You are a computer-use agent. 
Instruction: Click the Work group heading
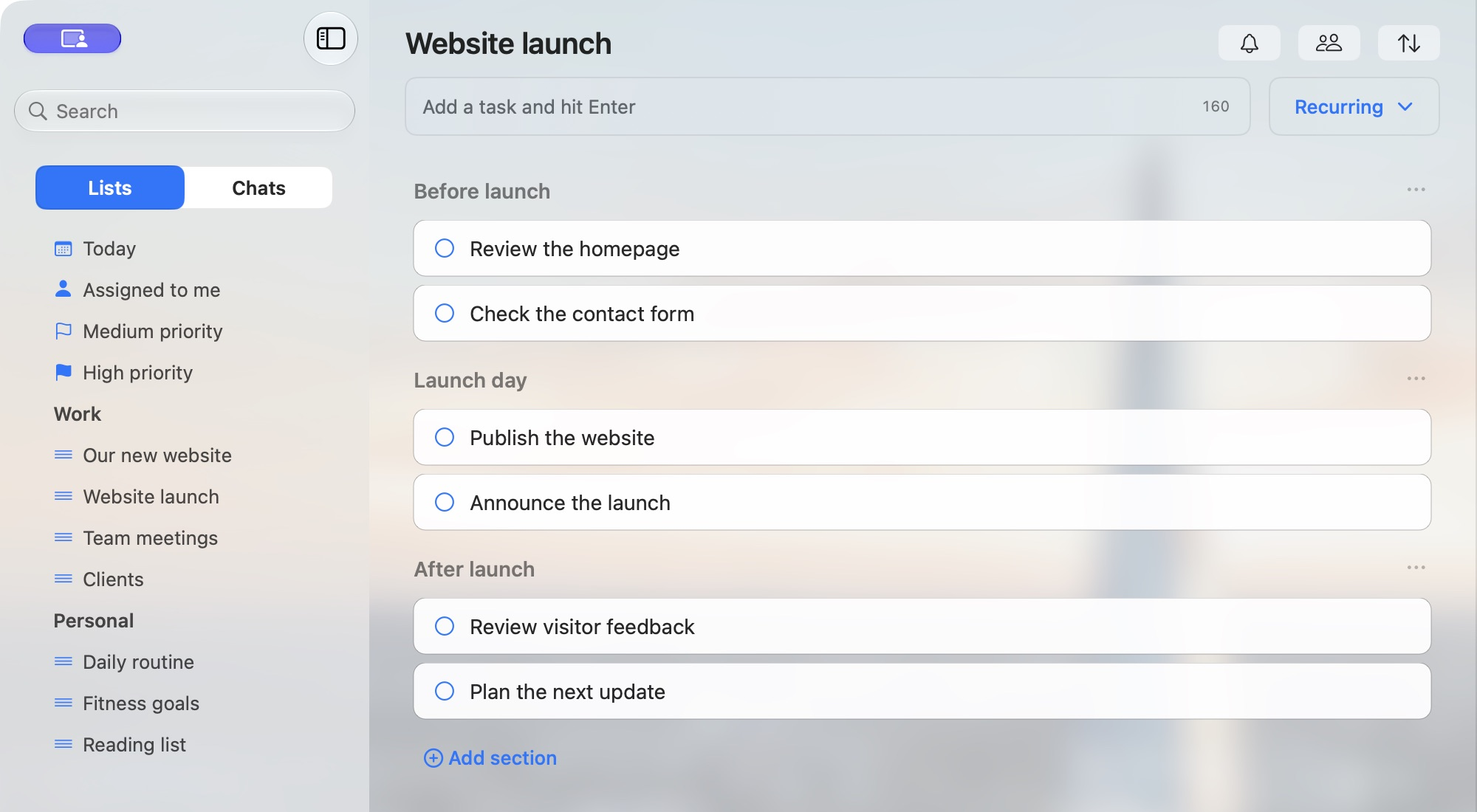78,414
